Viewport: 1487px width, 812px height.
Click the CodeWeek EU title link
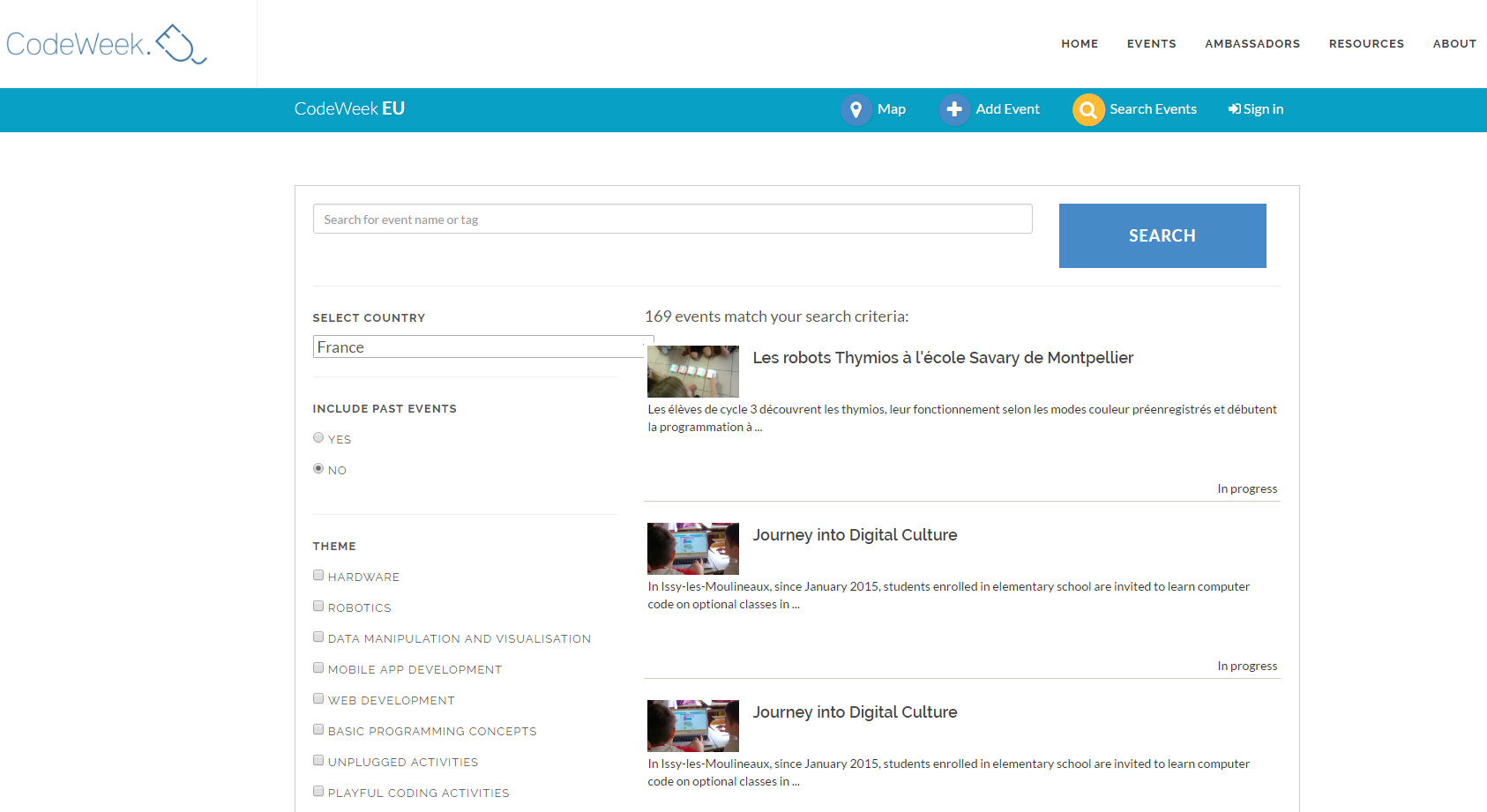[x=349, y=108]
